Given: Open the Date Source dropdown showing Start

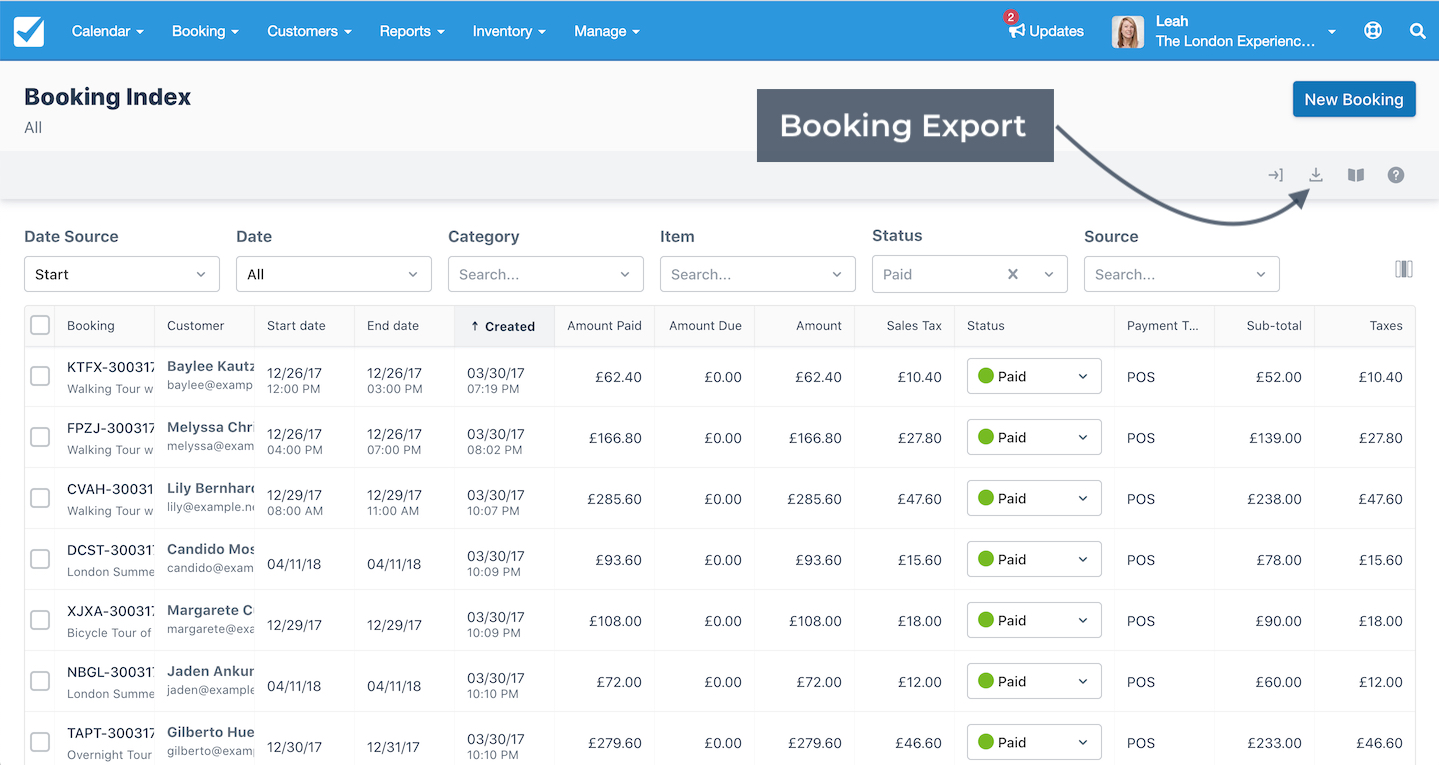Looking at the screenshot, I should tap(122, 274).
